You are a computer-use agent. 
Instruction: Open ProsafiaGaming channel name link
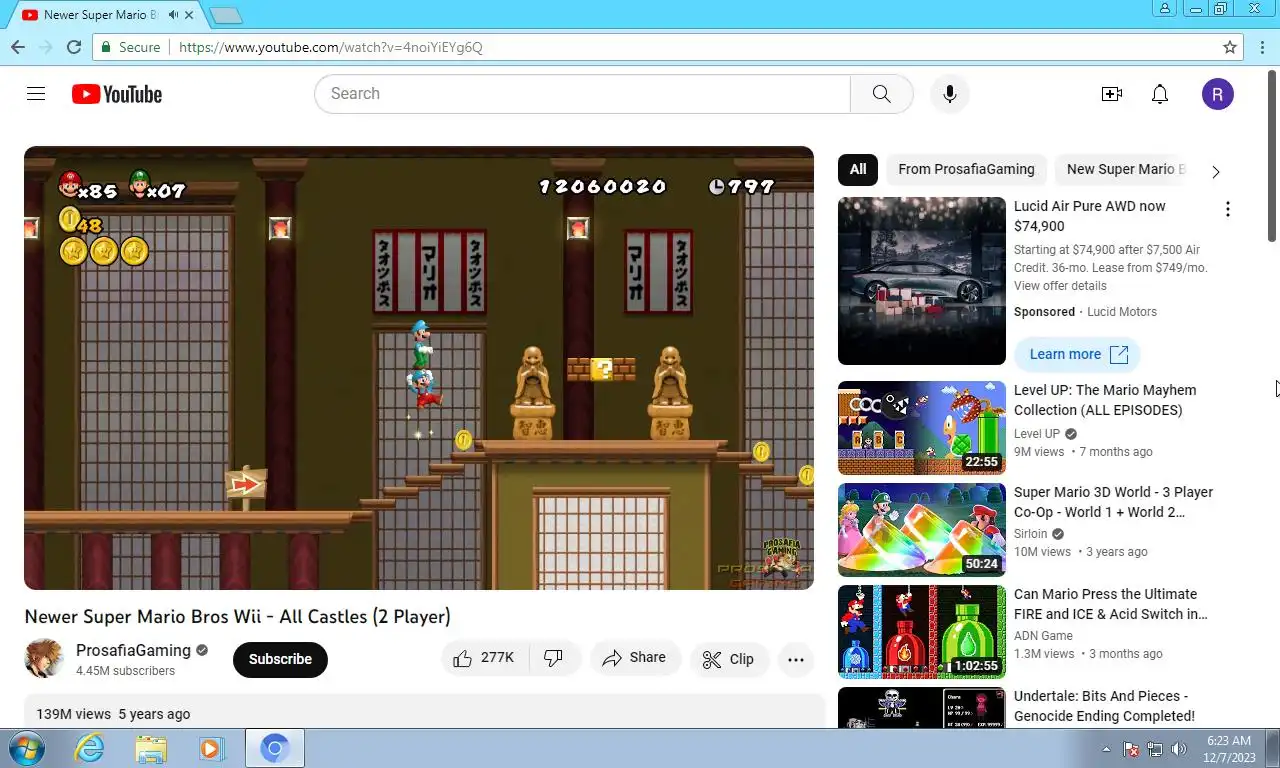point(133,650)
